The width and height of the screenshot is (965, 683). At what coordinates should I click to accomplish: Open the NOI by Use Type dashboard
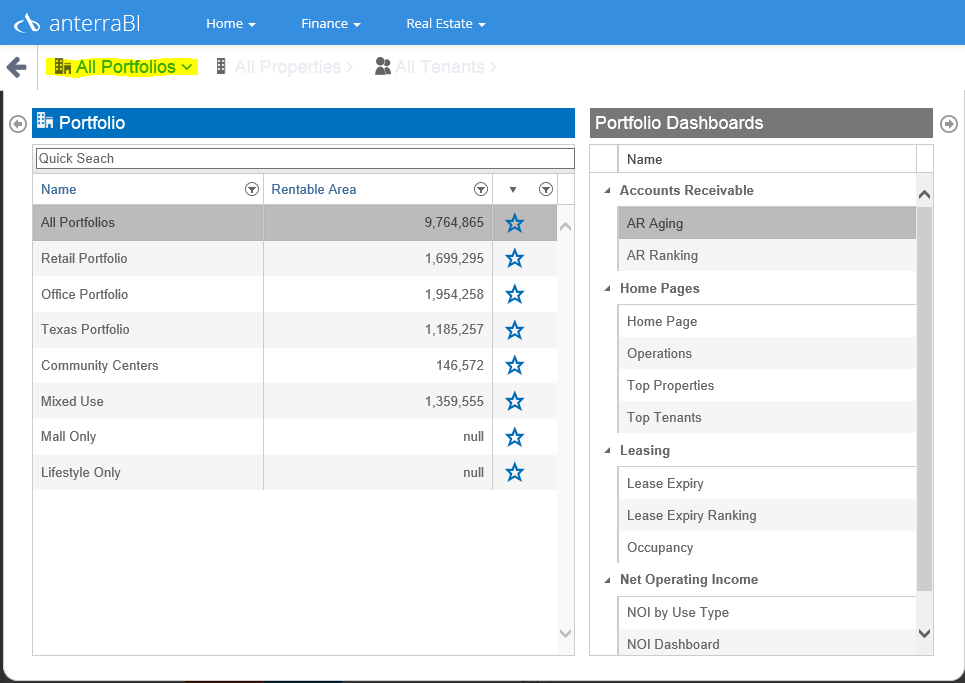(x=767, y=612)
